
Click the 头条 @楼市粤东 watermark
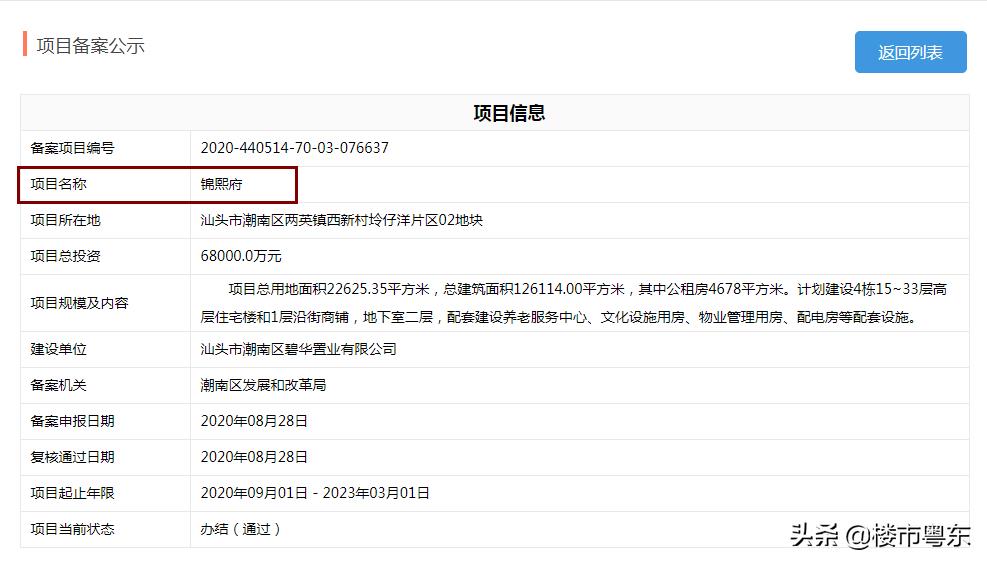coord(880,536)
